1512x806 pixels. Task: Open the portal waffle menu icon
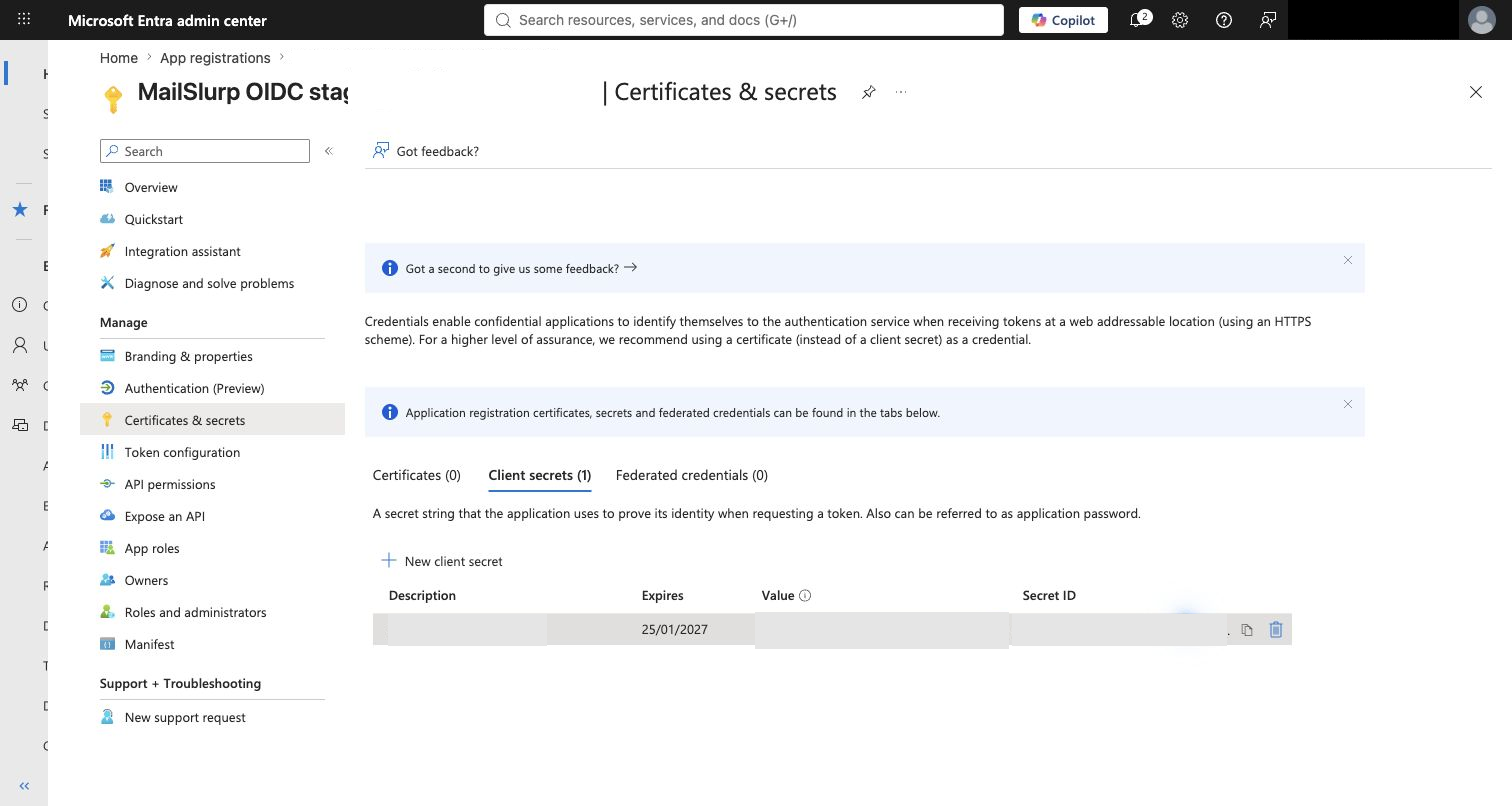coord(24,19)
